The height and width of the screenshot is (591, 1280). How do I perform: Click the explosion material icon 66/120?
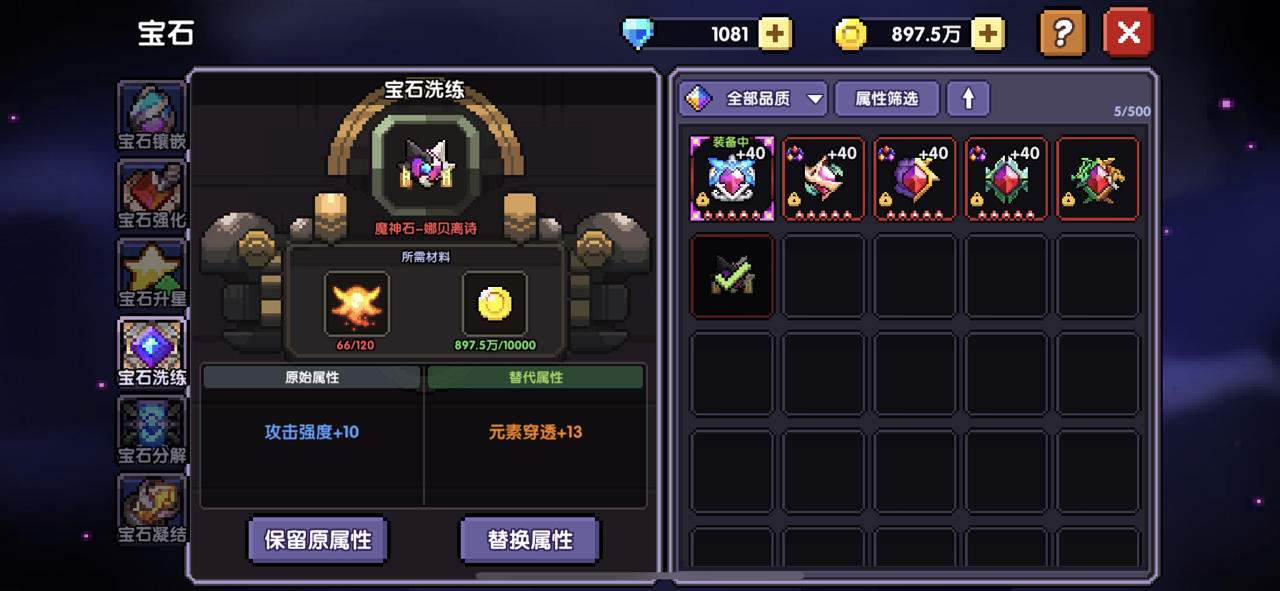point(357,303)
